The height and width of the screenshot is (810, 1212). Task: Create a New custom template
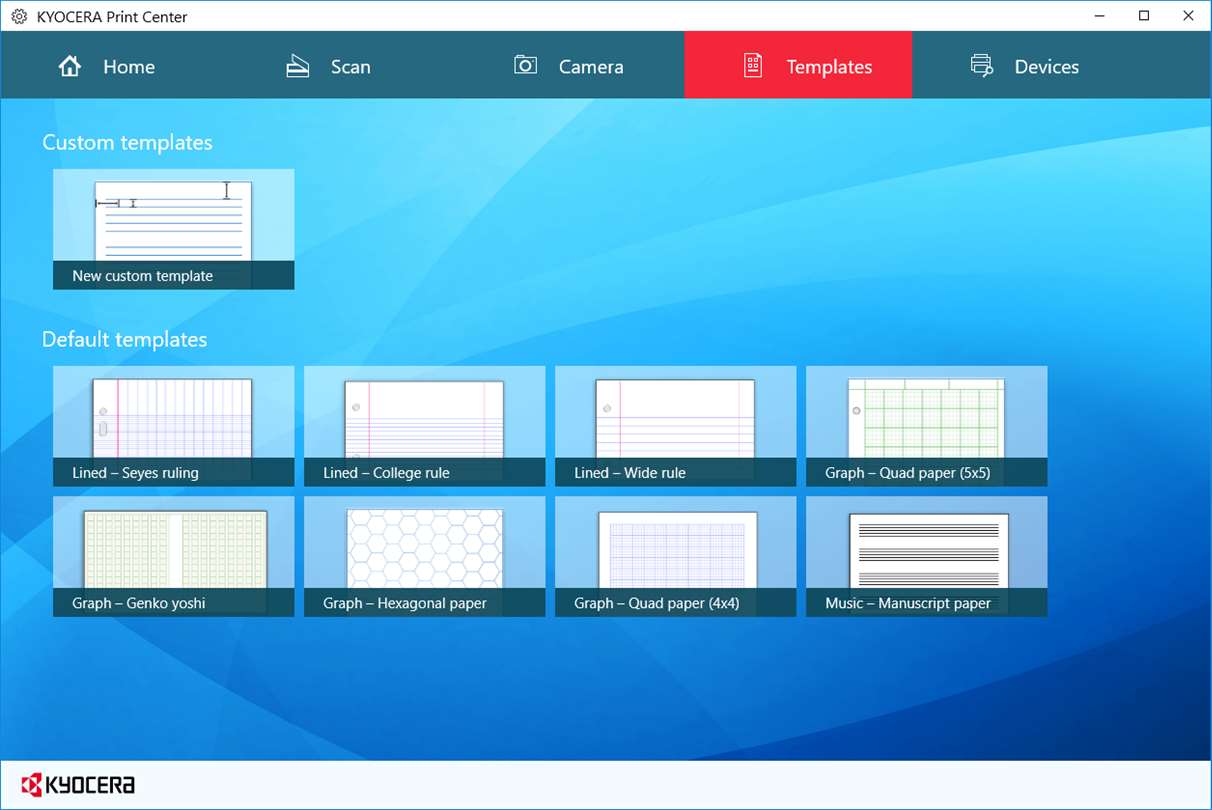pos(174,229)
